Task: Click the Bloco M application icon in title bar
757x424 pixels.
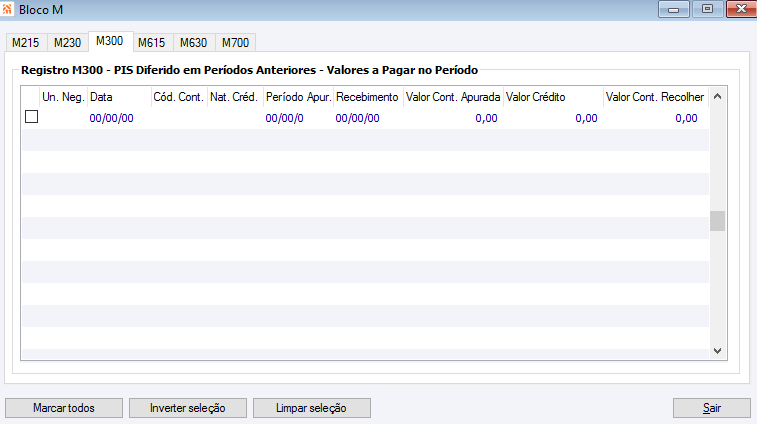Action: [7, 9]
